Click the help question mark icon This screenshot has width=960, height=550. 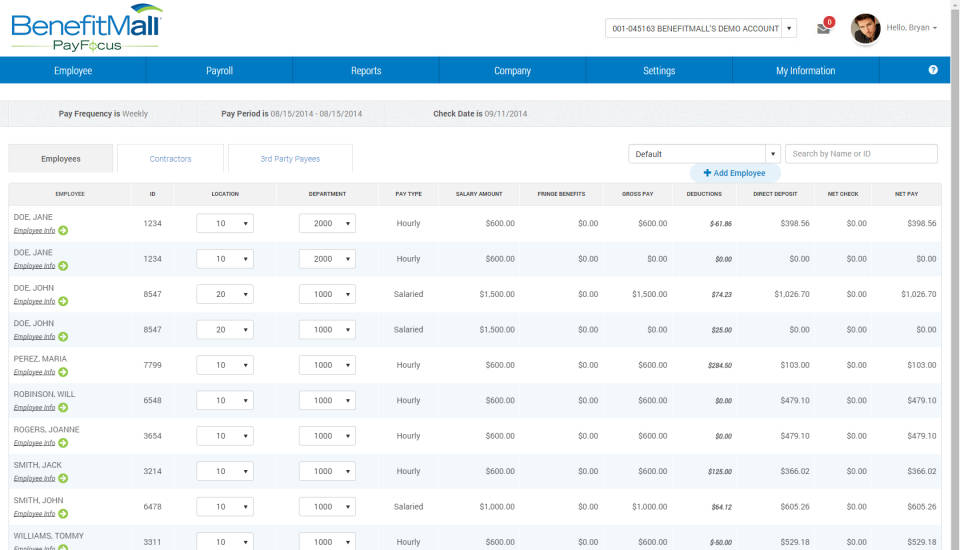(x=933, y=70)
